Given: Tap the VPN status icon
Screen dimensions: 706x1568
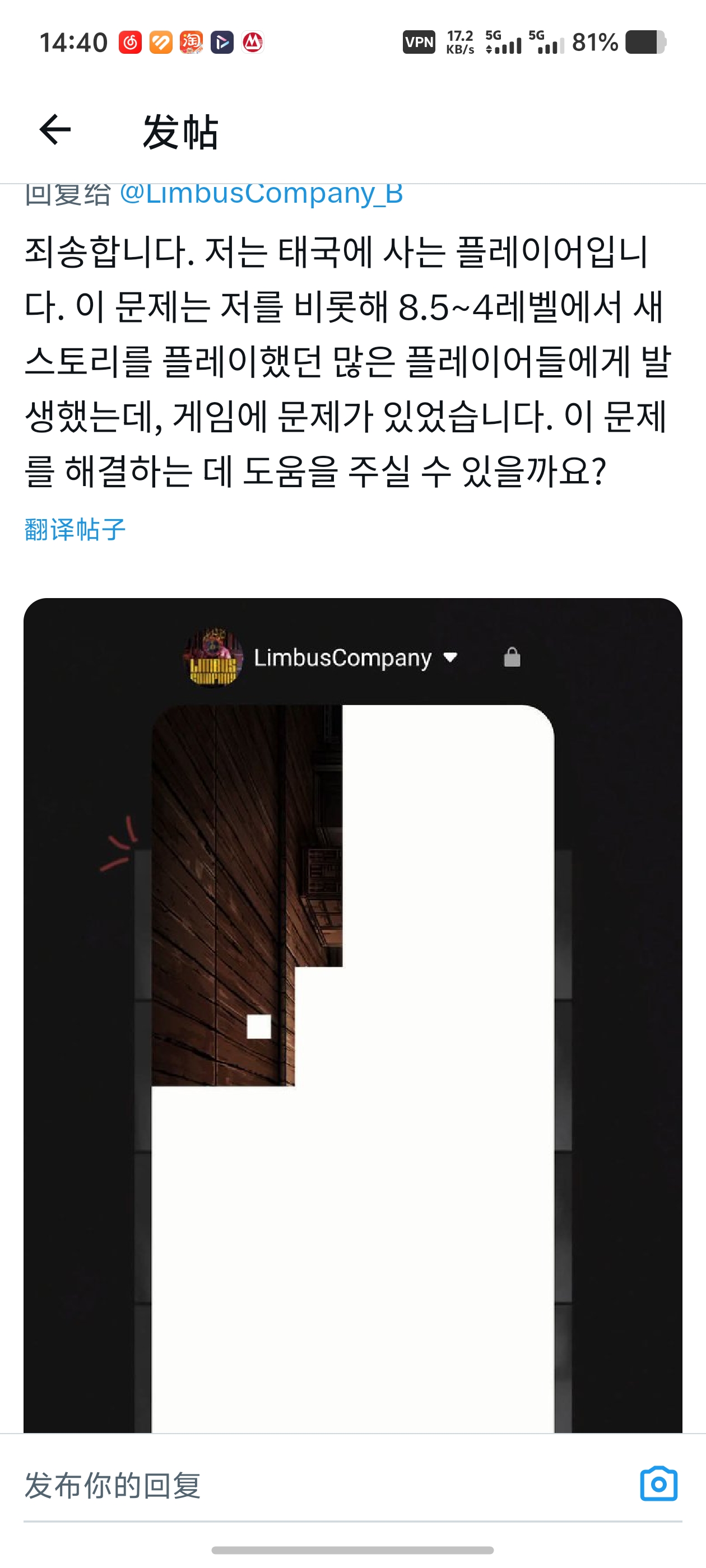Looking at the screenshot, I should 419,42.
